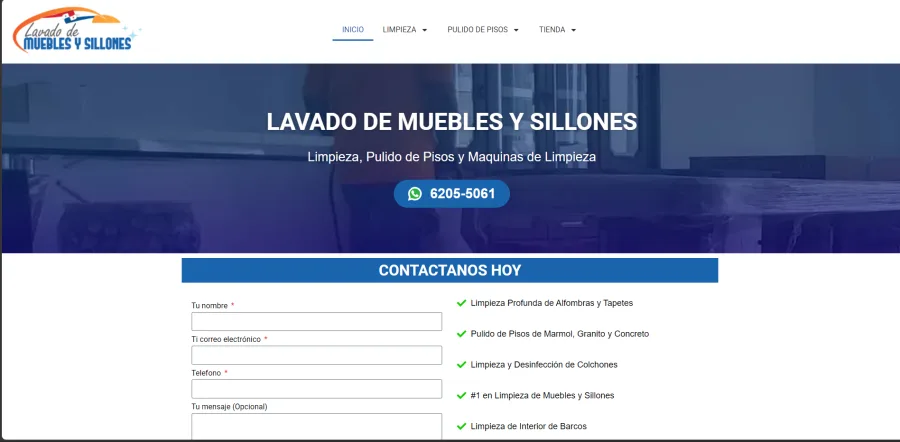The image size is (900, 442).
Task: Click the Tu nombre field label
Action: 210,305
